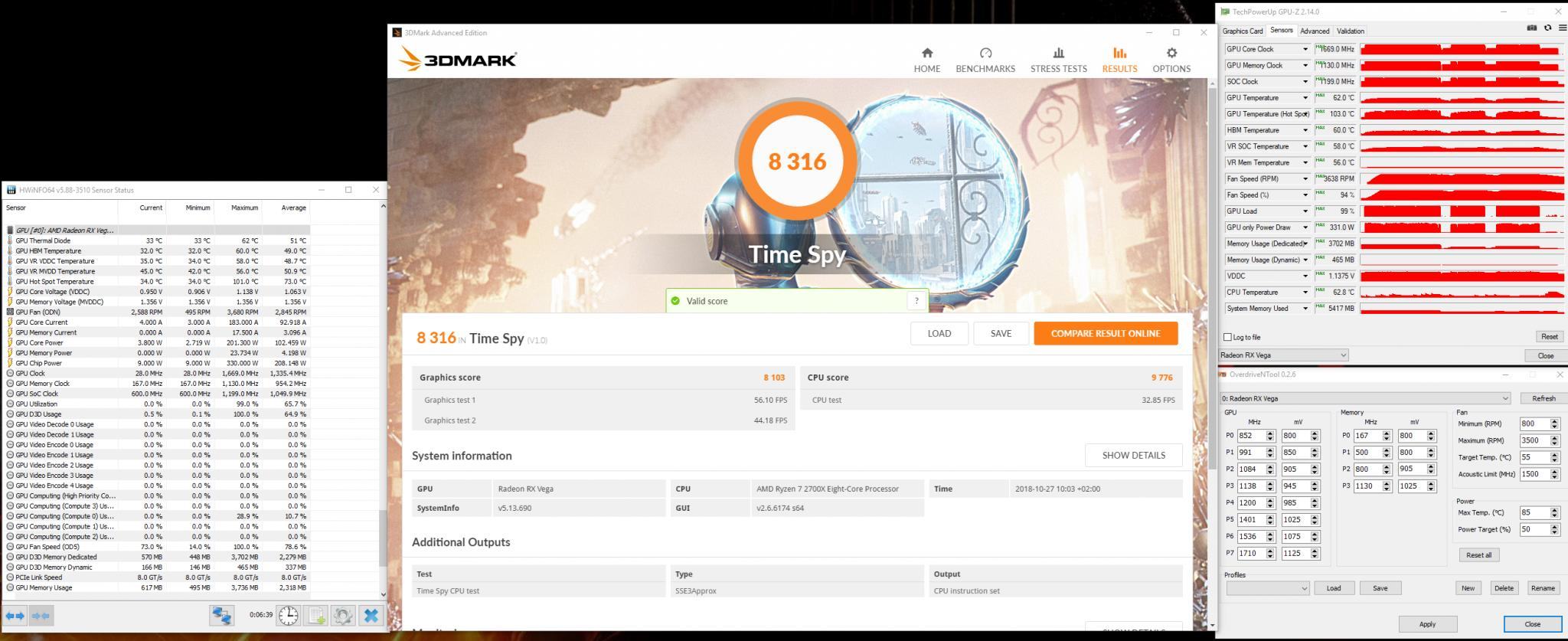1568x641 pixels.
Task: Click LOAD button in 3DMark
Action: [939, 333]
